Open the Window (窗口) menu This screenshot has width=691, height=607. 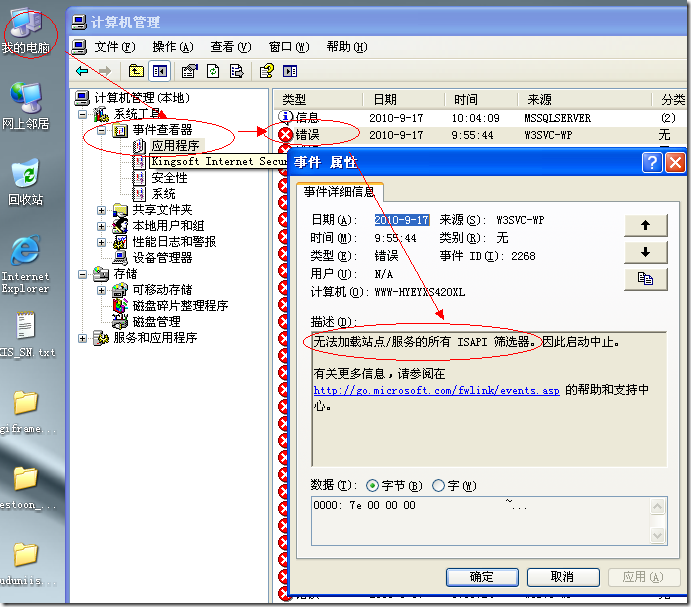pos(289,46)
